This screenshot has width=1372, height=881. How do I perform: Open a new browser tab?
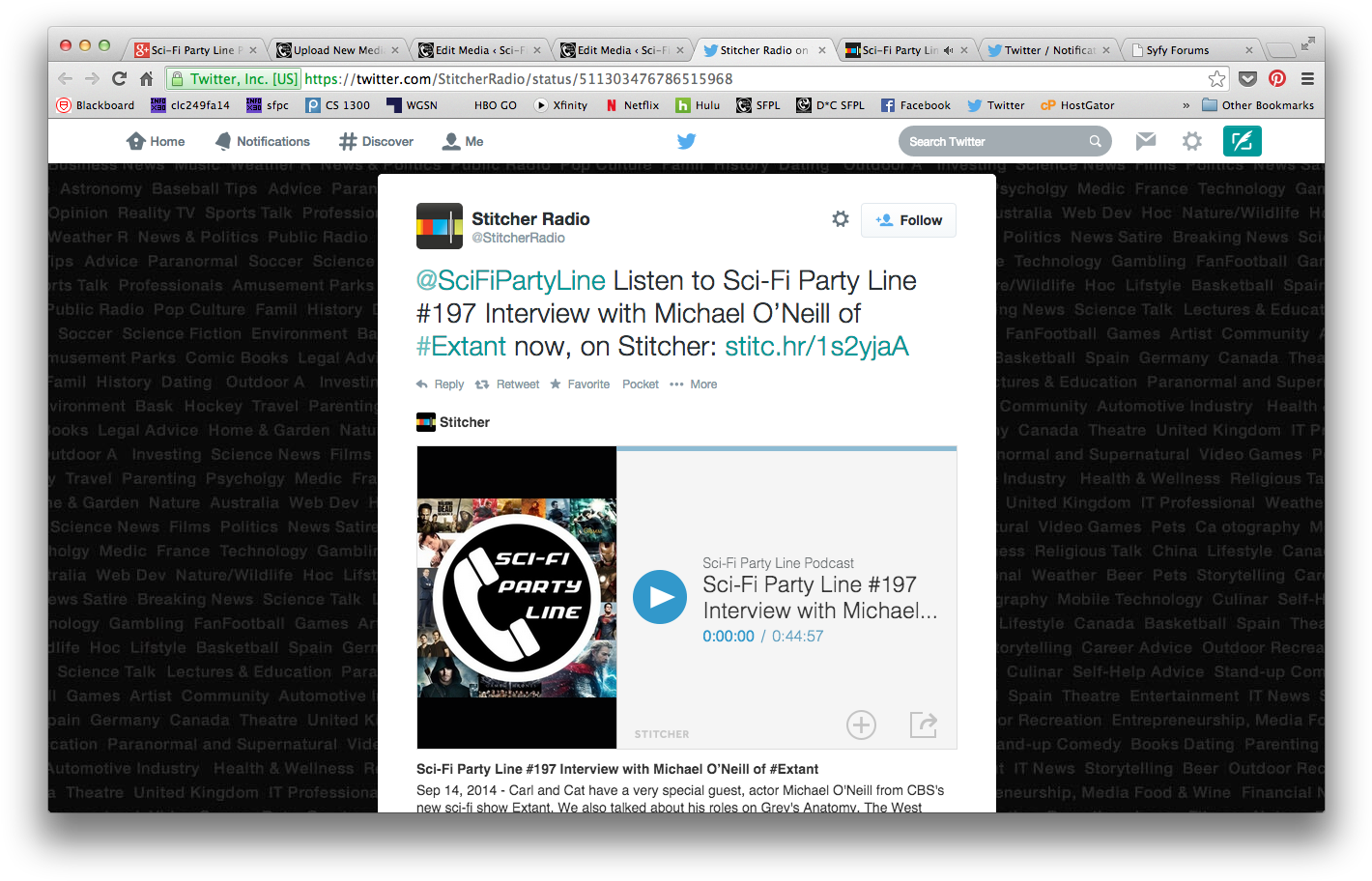click(1280, 50)
